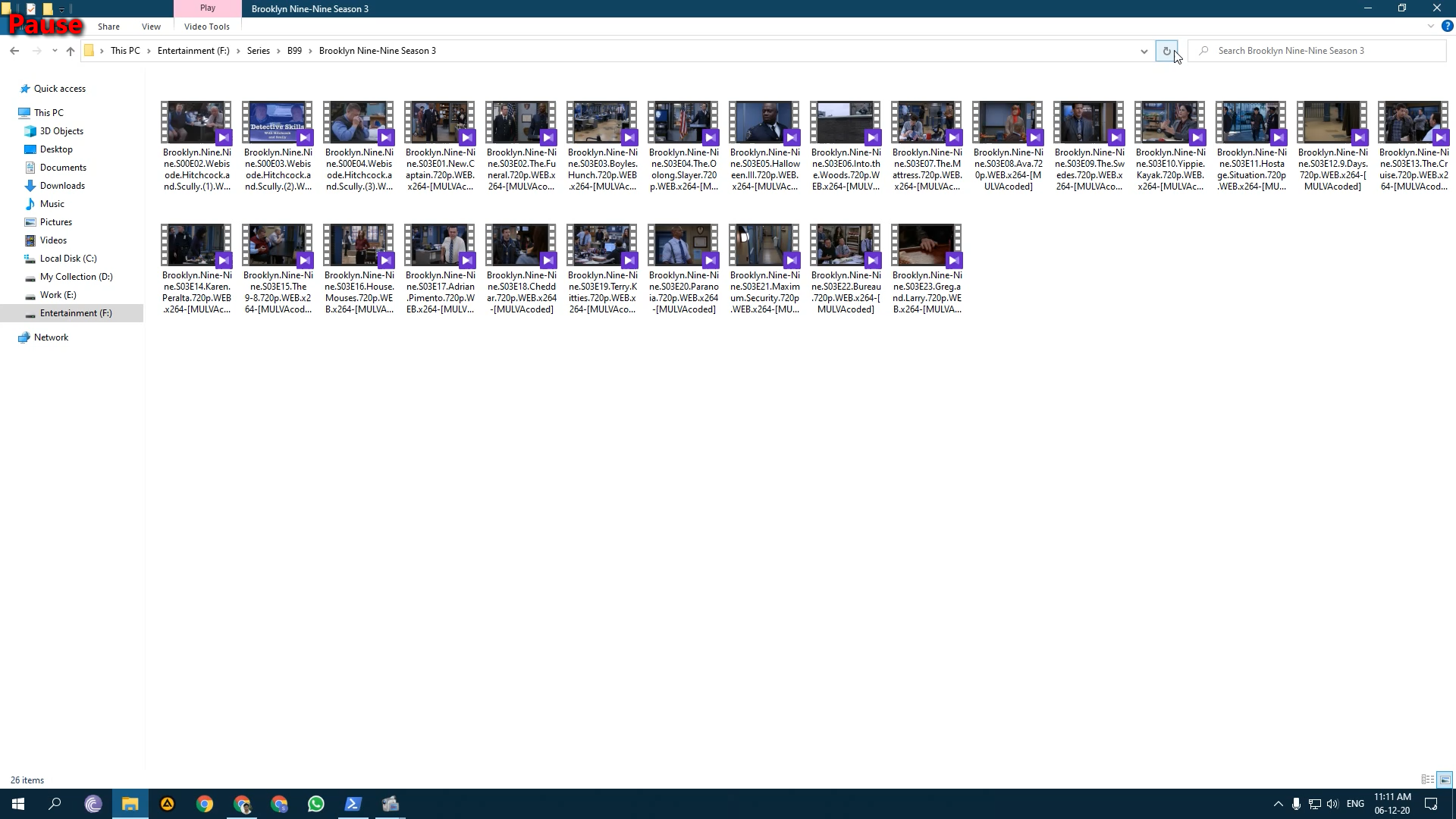
Task: Select S03E01 New Captain video file
Action: [440, 146]
